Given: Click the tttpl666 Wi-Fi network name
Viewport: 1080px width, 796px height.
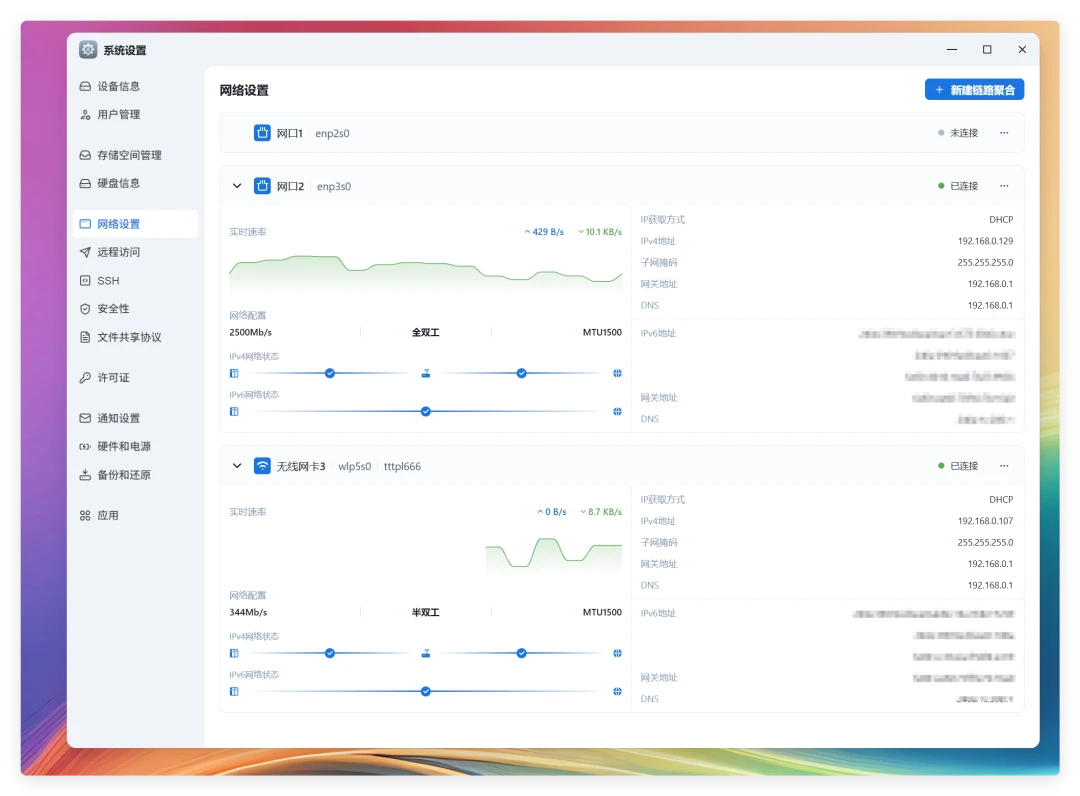Looking at the screenshot, I should pos(402,466).
